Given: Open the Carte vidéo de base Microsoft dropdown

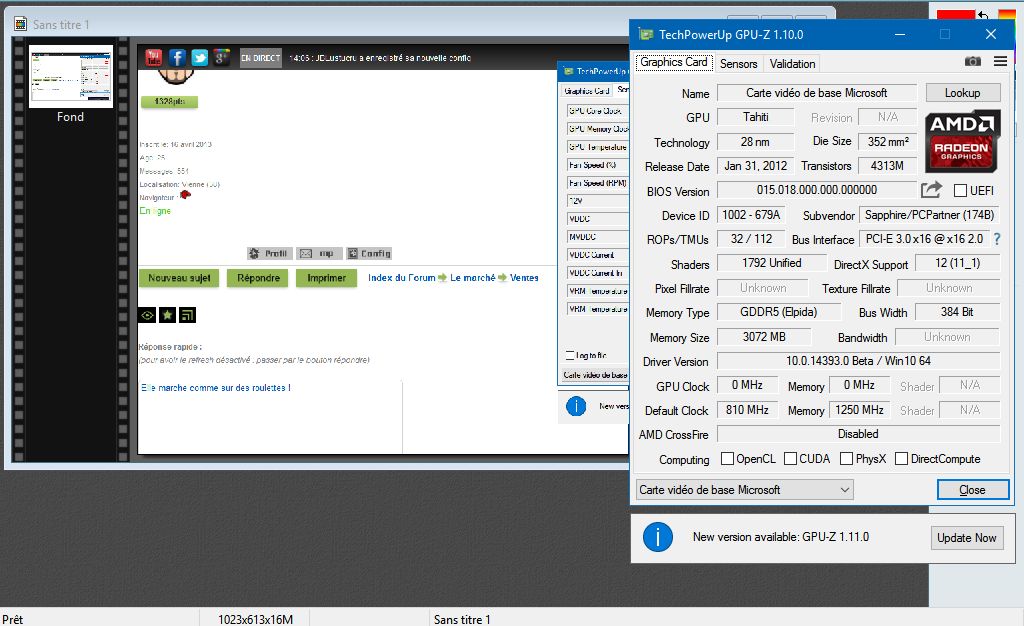Looking at the screenshot, I should tap(744, 490).
